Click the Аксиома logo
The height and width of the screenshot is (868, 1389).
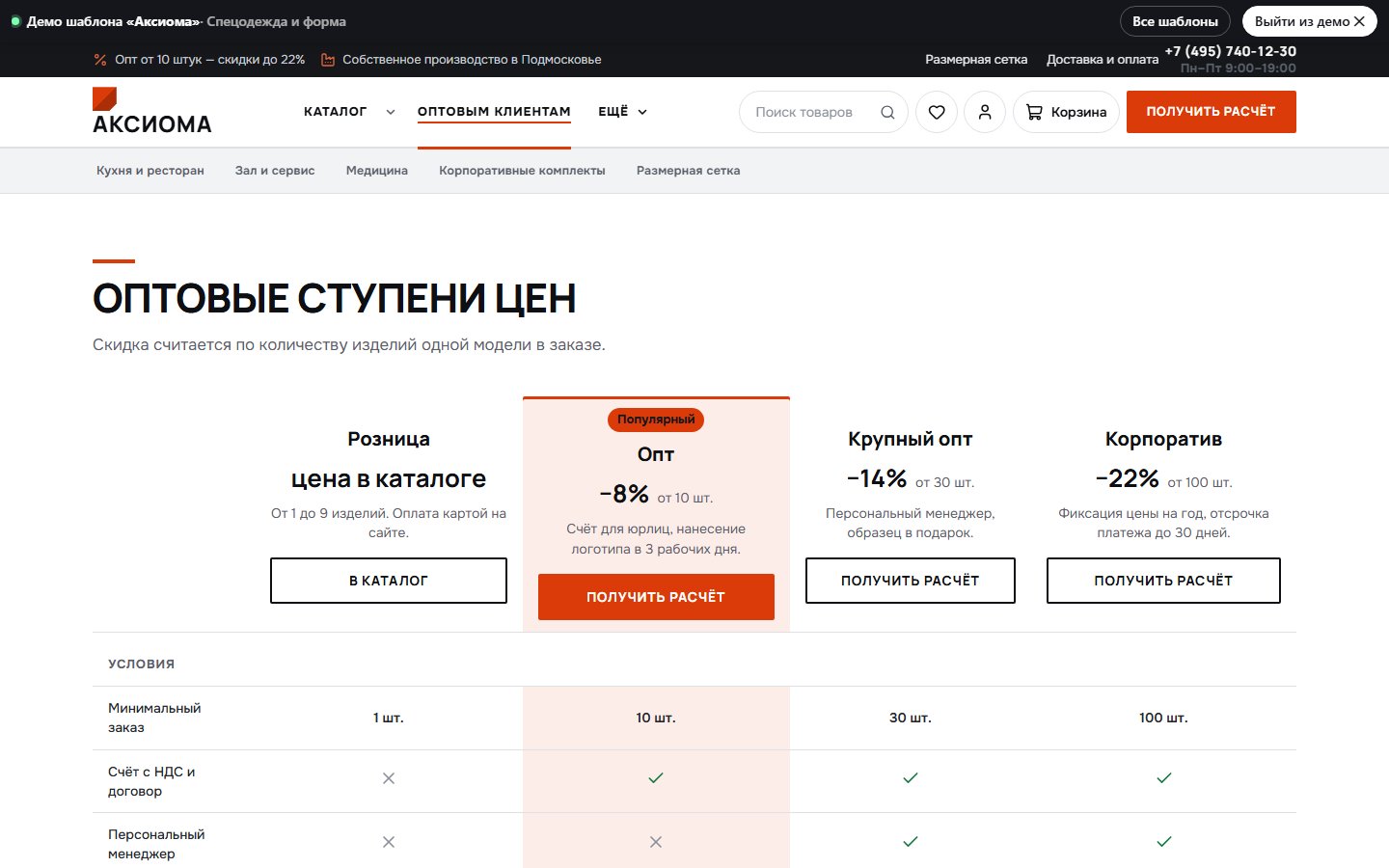pos(151,111)
